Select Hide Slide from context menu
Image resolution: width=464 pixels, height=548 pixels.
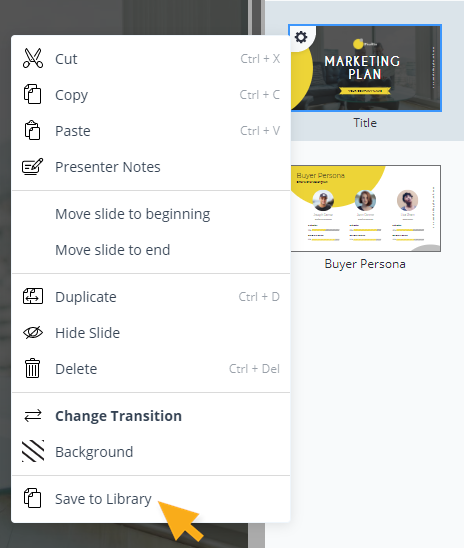click(151, 333)
